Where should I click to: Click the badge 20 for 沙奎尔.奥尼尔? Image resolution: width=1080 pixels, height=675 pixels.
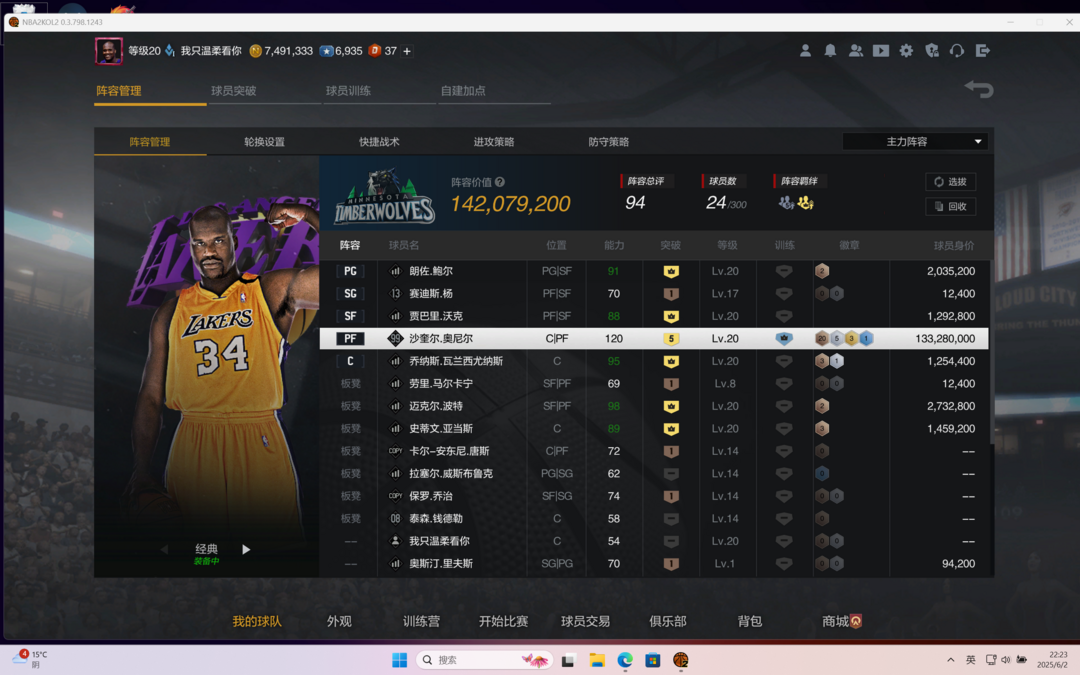coord(821,338)
